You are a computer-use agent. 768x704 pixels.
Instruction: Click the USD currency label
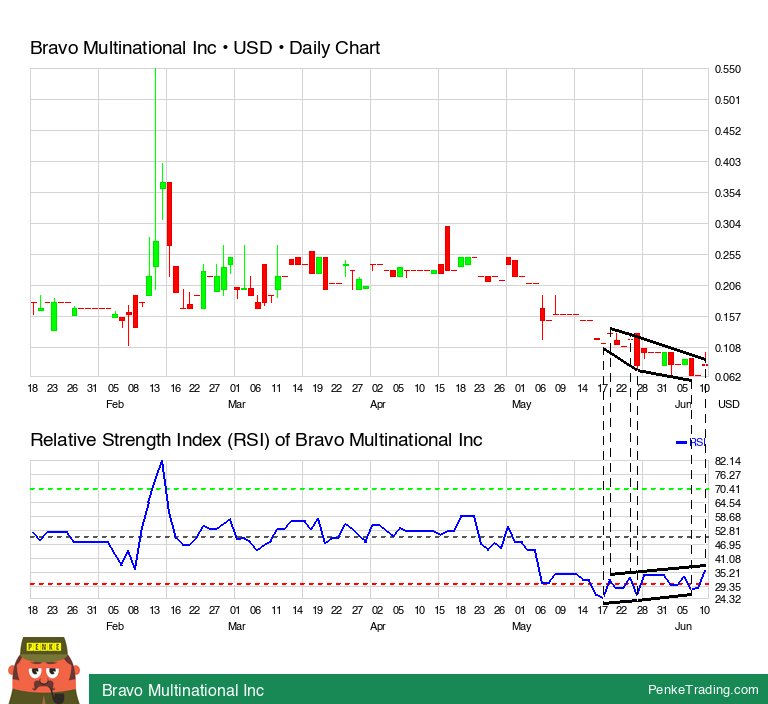[x=728, y=404]
